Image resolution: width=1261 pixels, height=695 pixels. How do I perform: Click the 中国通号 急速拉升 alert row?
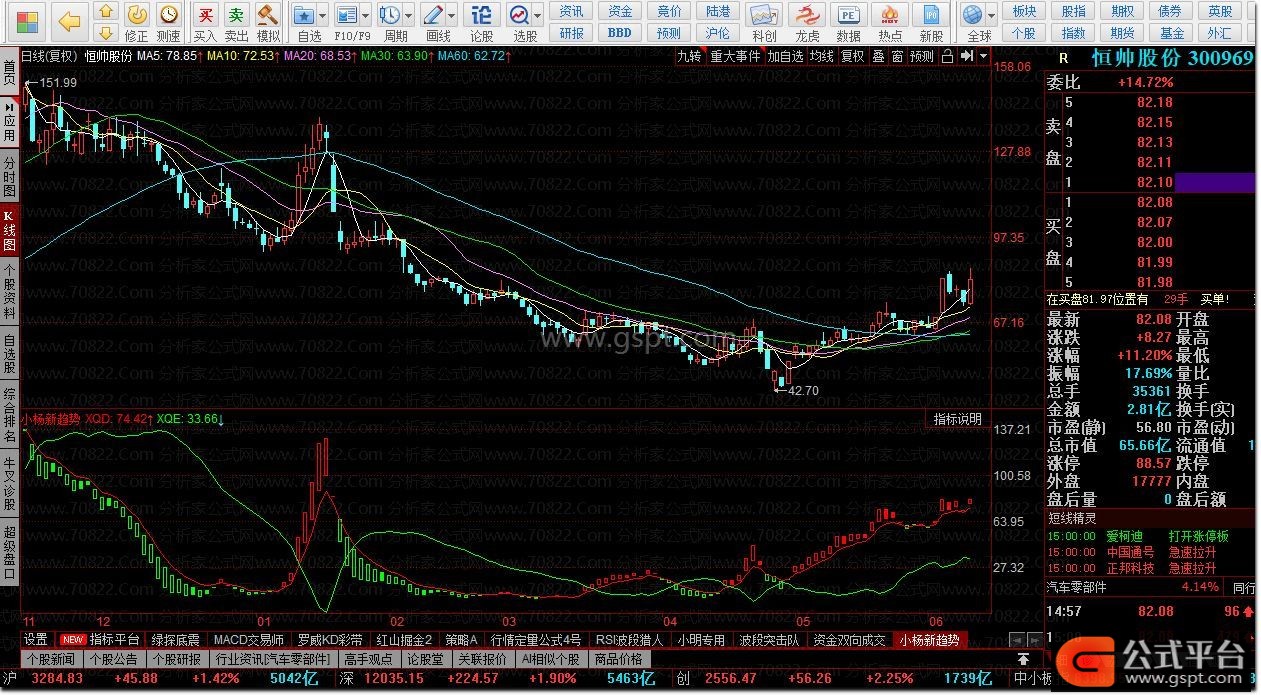tap(1149, 552)
